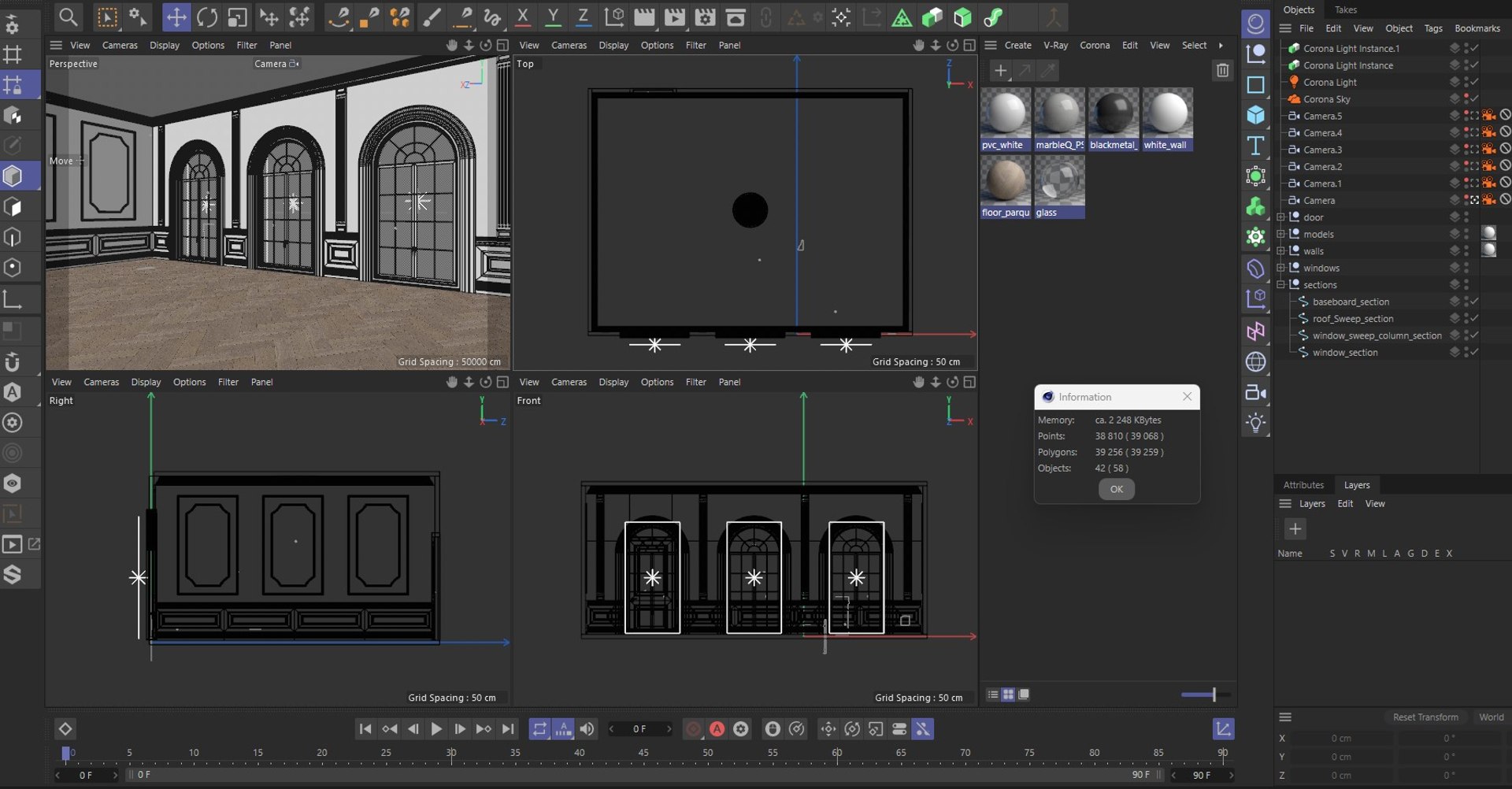Go to end of animation
The width and height of the screenshot is (1512, 789).
(x=508, y=729)
